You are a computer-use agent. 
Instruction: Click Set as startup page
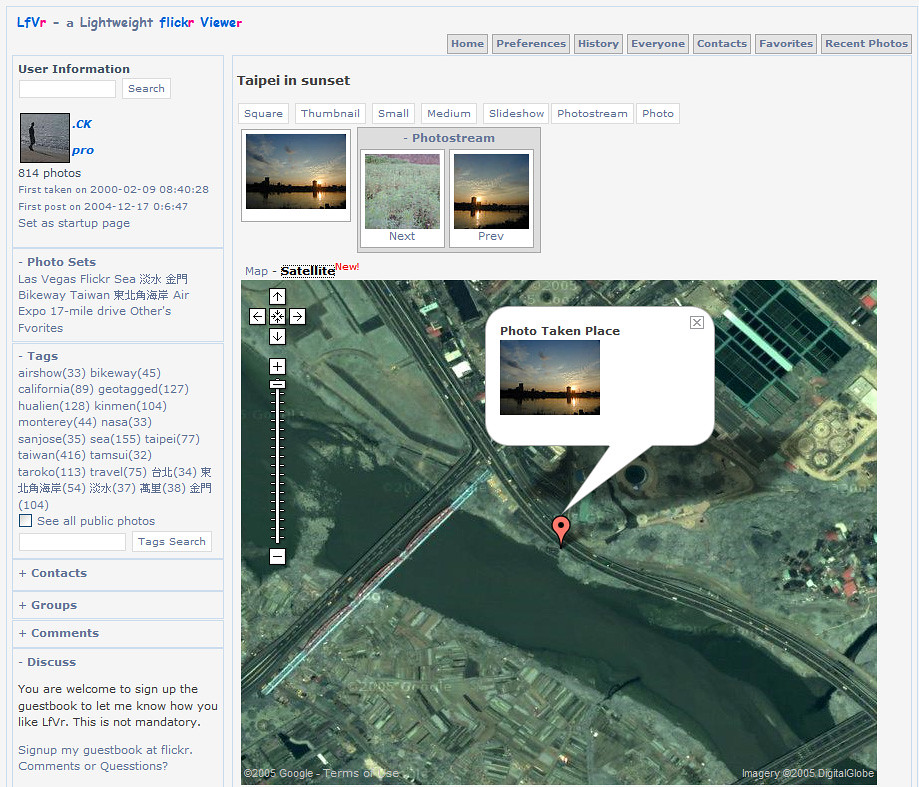tap(74, 223)
